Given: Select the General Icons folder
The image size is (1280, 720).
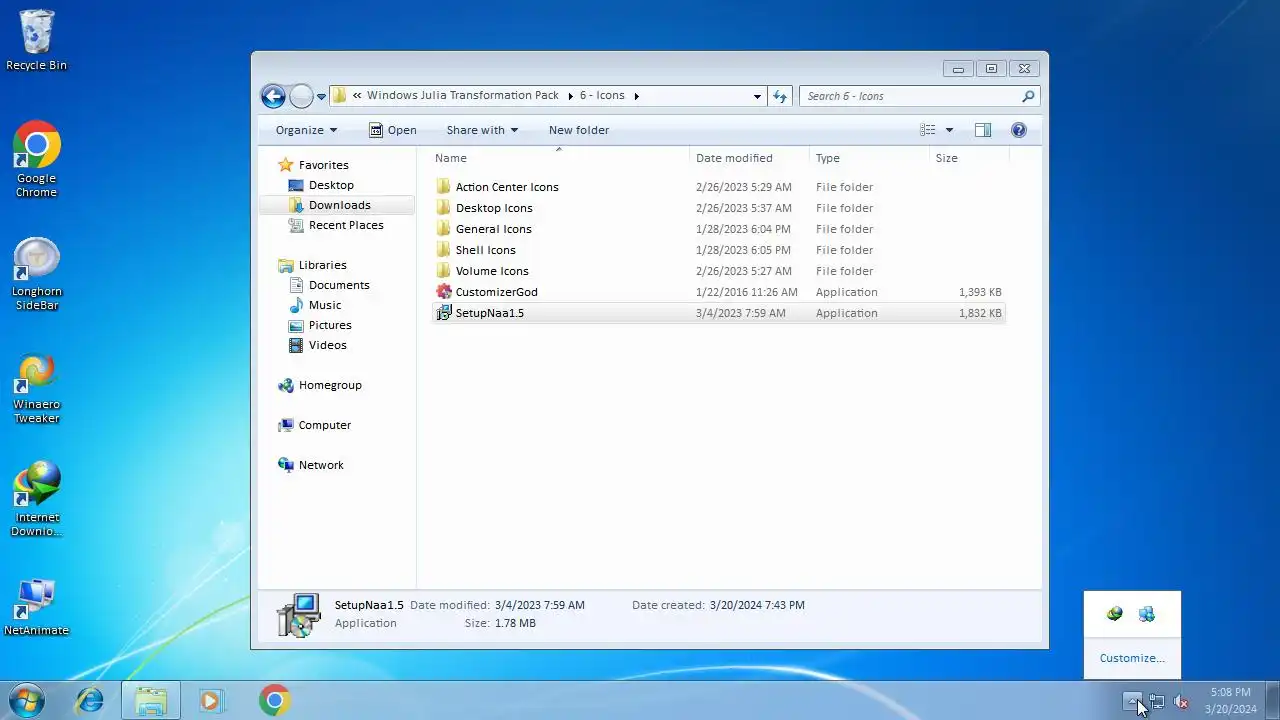Looking at the screenshot, I should pos(493,229).
